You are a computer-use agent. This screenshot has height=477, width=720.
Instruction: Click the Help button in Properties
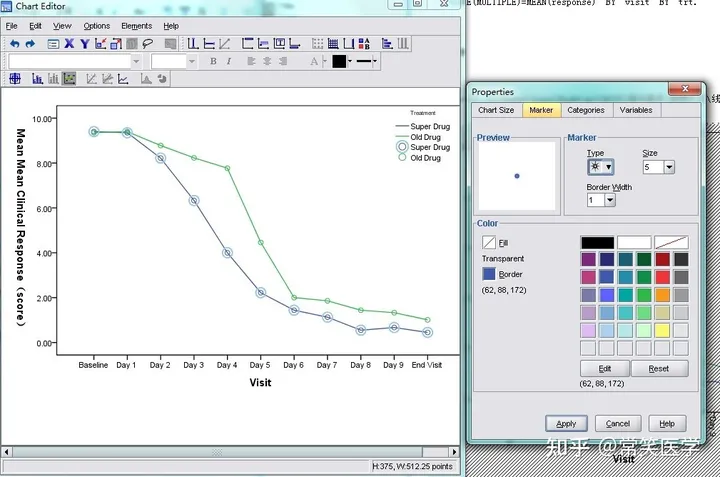[x=667, y=424]
